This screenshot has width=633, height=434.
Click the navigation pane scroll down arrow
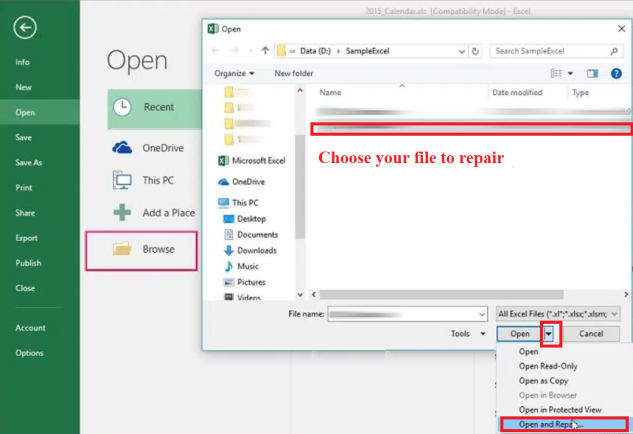pos(300,295)
